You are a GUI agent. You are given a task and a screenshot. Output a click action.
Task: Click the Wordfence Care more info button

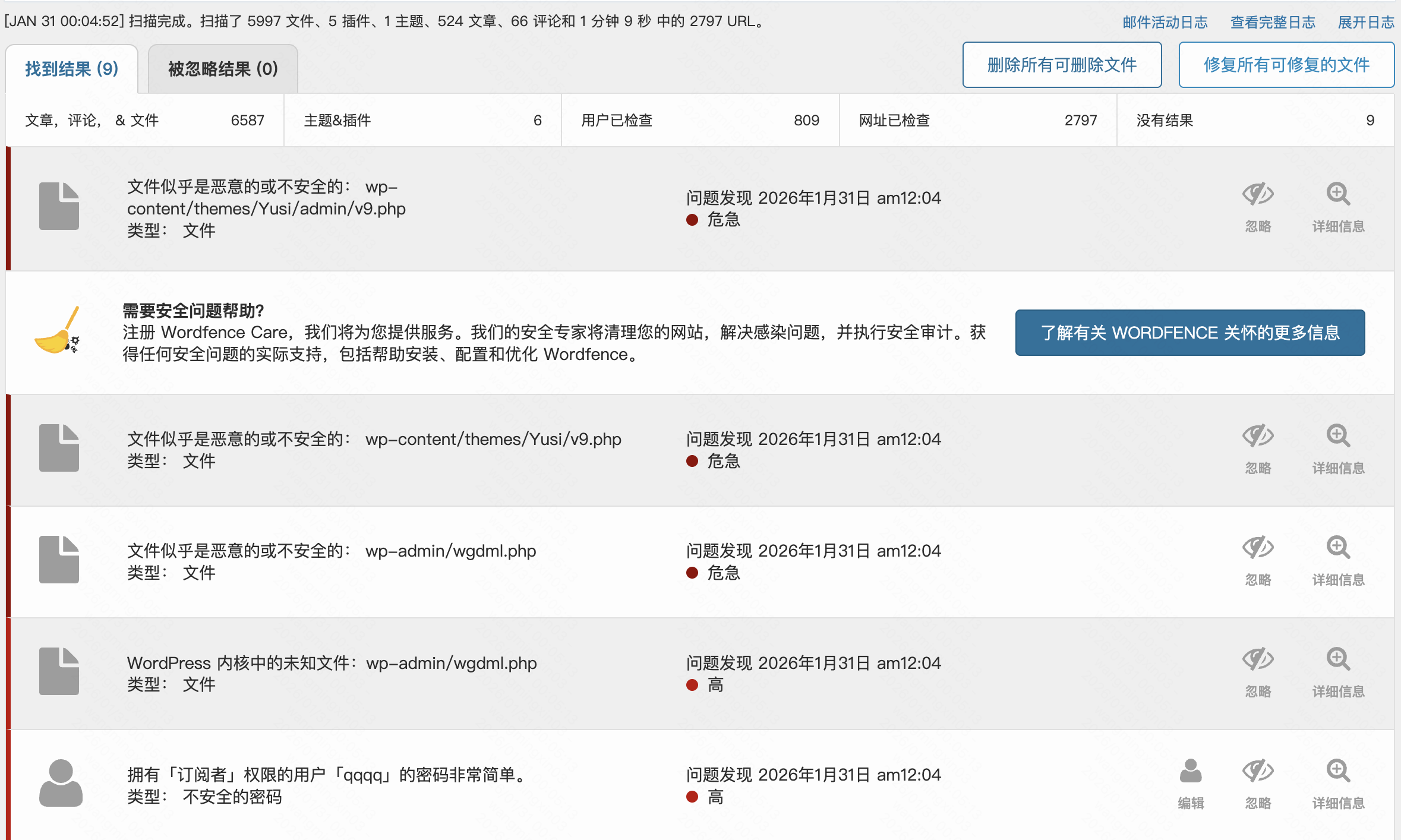(1189, 333)
